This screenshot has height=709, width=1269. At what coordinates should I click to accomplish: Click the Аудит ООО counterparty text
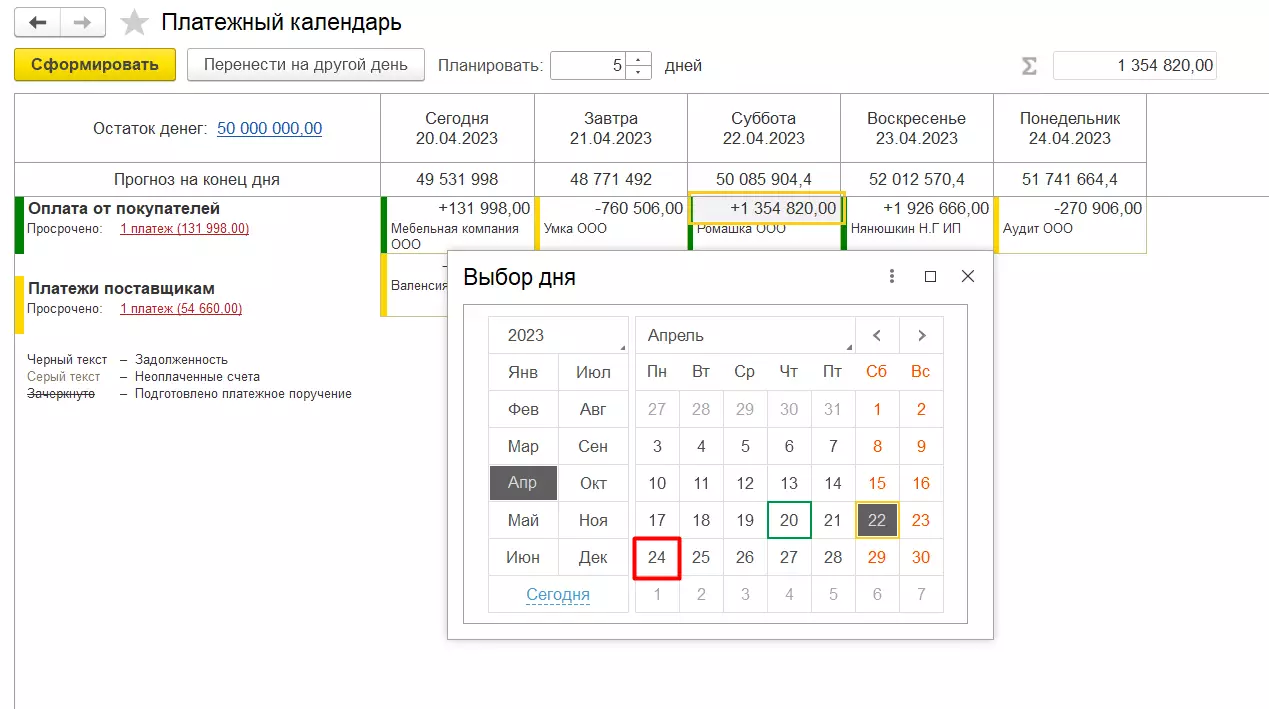point(1038,228)
